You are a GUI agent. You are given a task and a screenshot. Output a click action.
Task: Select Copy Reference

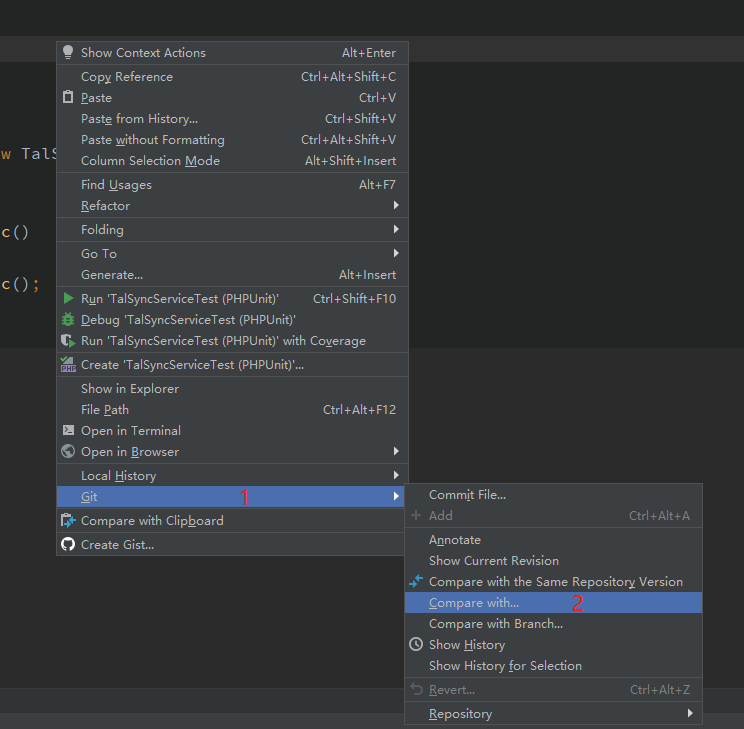tap(232, 76)
